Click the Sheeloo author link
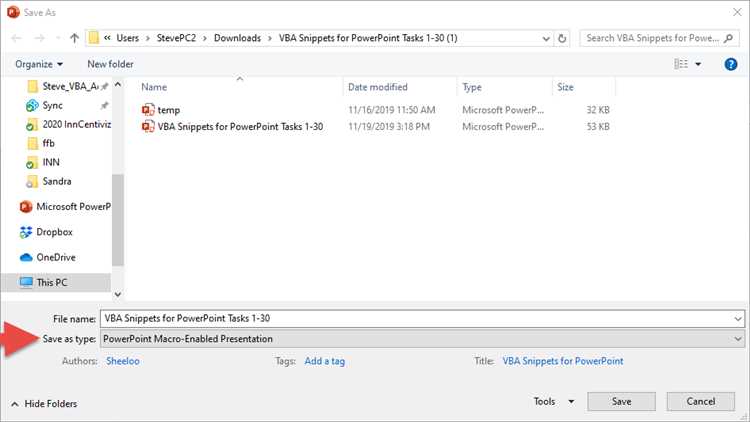The image size is (750, 422). pyautogui.click(x=123, y=361)
